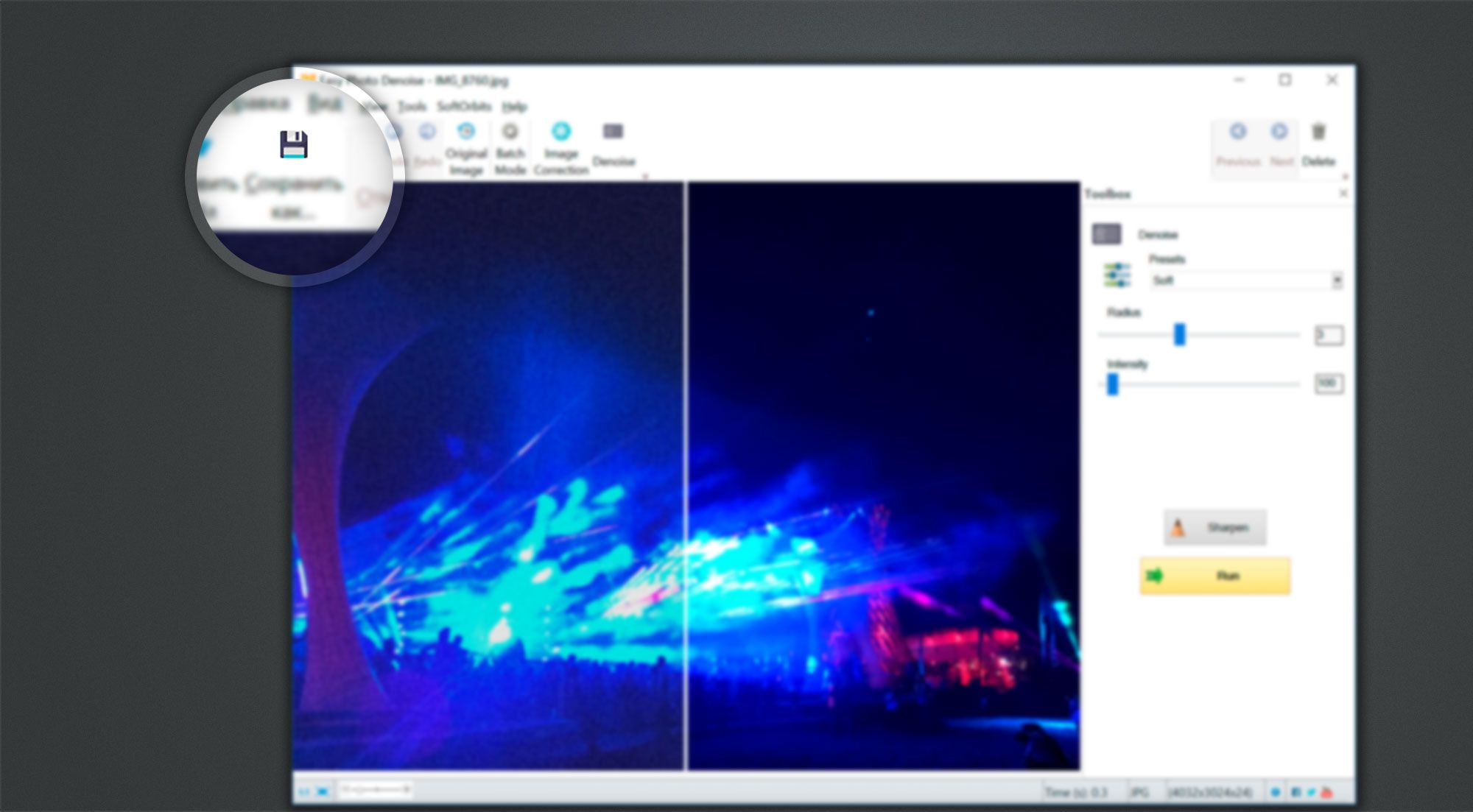This screenshot has width=1473, height=812.
Task: Click the Run button to apply denoising
Action: tap(1215, 575)
